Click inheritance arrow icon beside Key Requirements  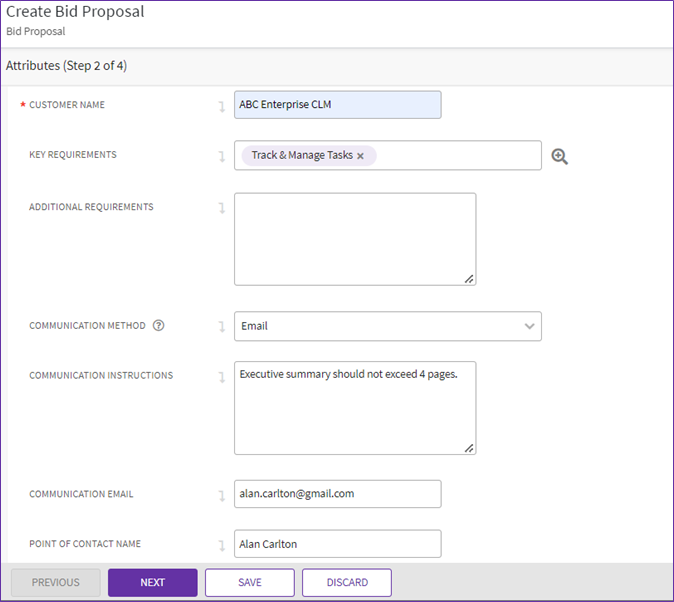221,156
